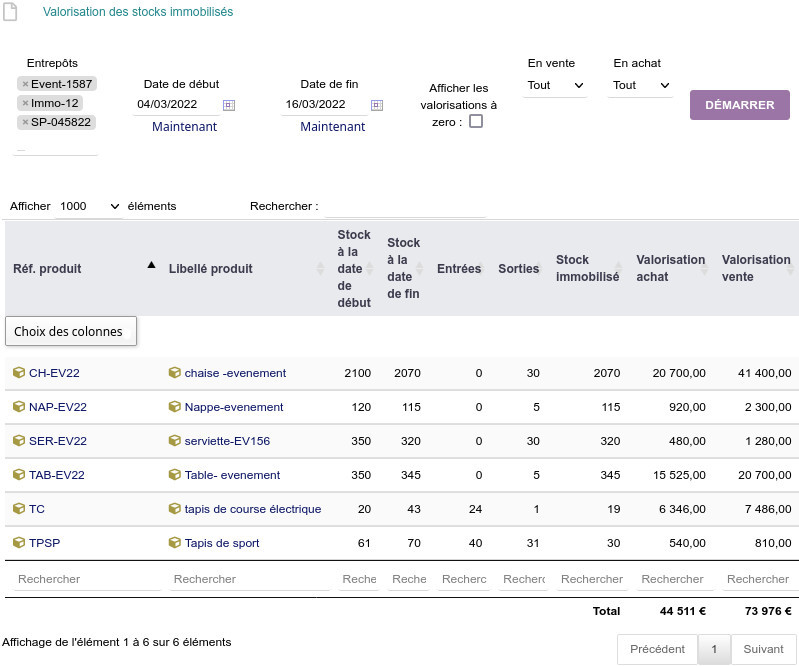This screenshot has height=666, width=799.
Task: Enable Afficher les valorisations à zero checkbox
Action: 476,122
